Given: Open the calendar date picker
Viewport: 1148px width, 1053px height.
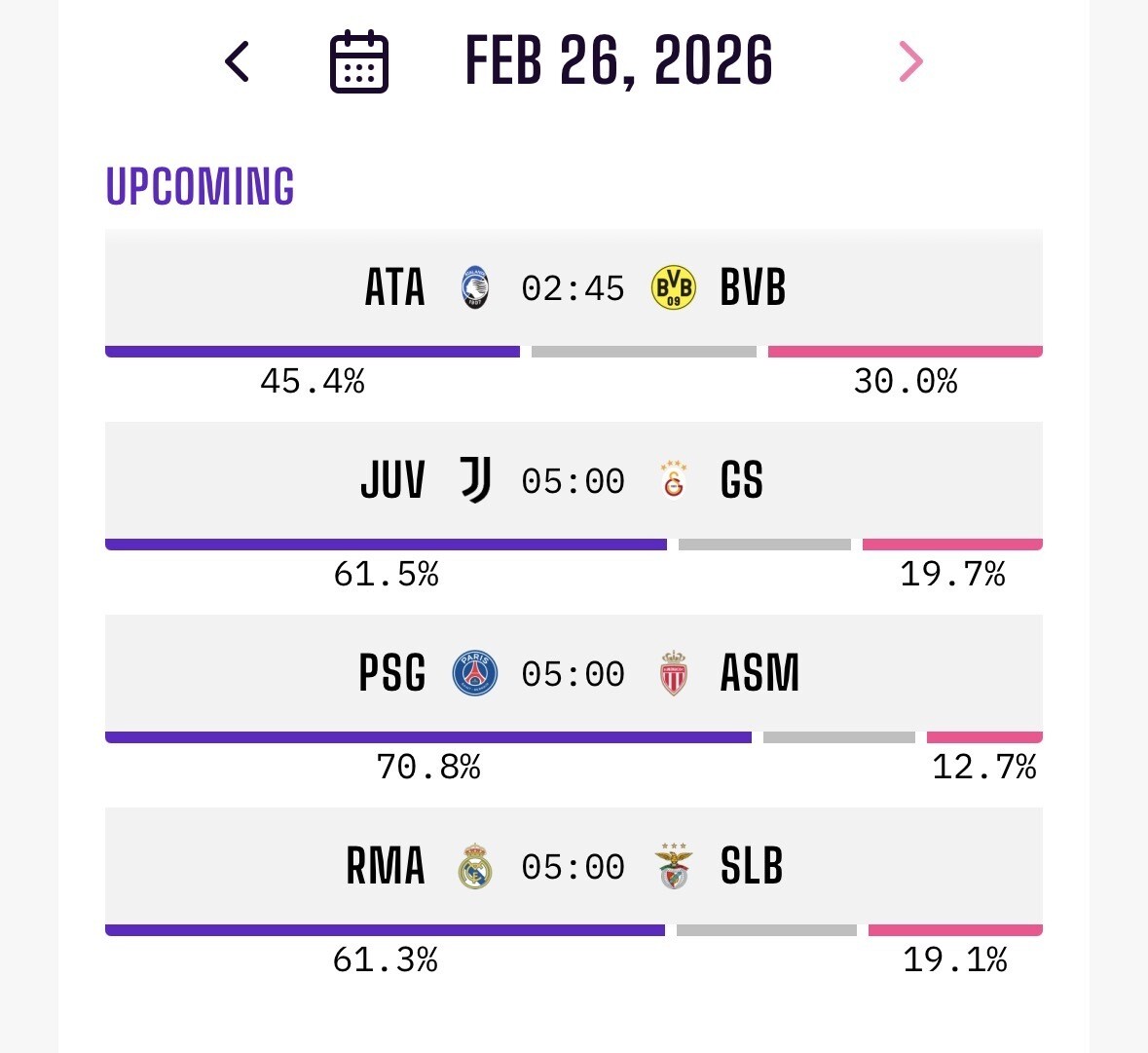Looking at the screenshot, I should click(x=359, y=61).
